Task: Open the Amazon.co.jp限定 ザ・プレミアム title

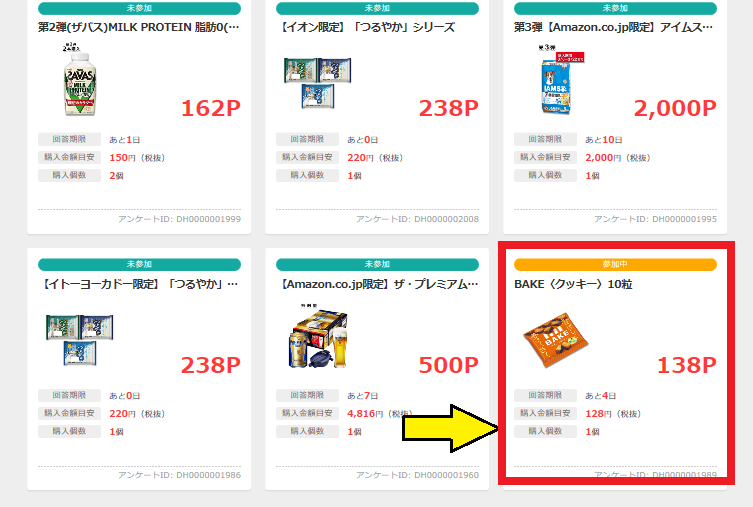Action: tap(379, 284)
